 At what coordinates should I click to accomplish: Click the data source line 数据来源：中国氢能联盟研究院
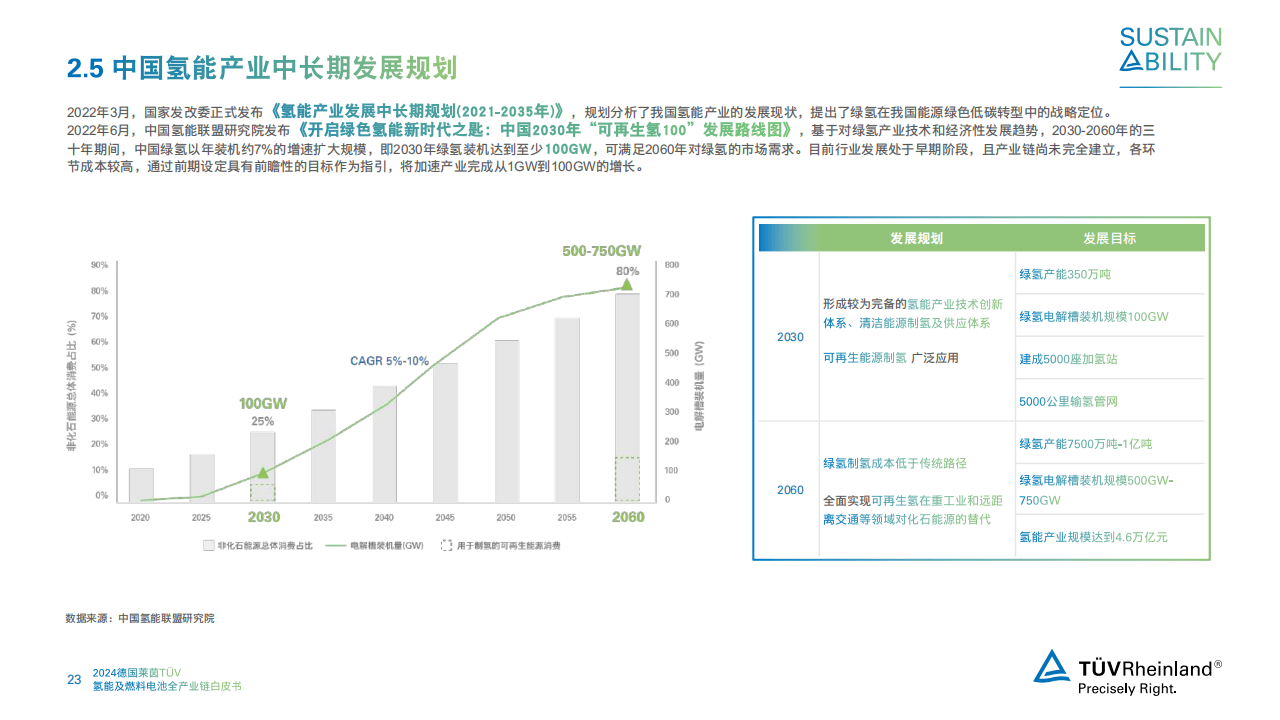[x=140, y=618]
